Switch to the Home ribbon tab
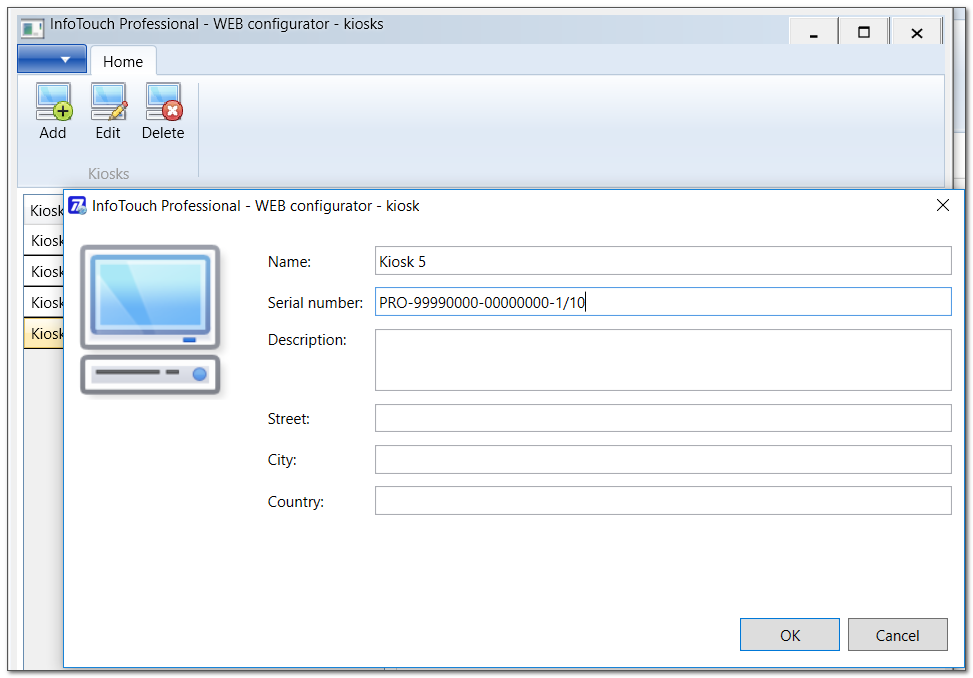Screen dimensions: 973x678 click(x=123, y=61)
